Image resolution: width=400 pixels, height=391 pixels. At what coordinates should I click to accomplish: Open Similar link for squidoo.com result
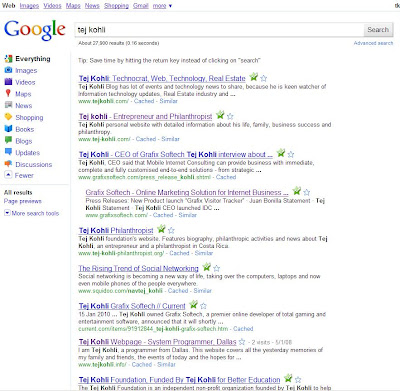pos(203,291)
